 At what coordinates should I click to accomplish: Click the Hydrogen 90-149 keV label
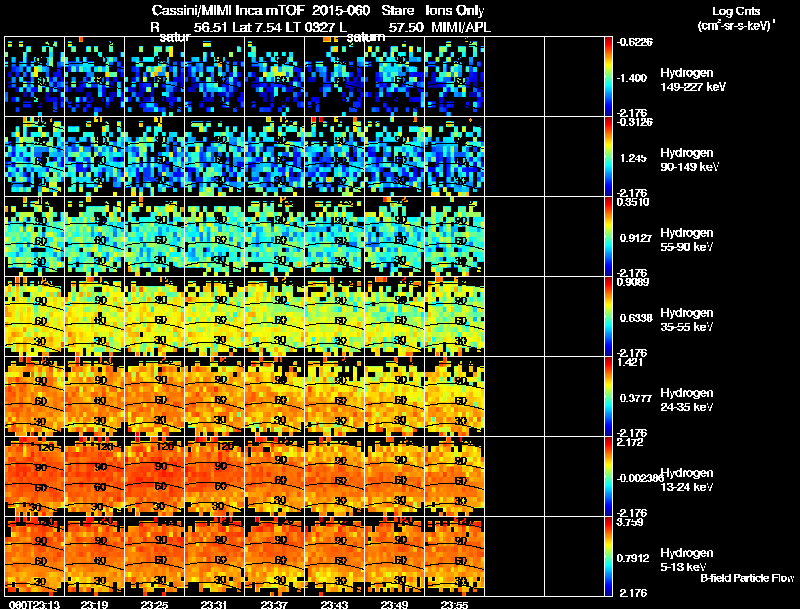click(689, 160)
